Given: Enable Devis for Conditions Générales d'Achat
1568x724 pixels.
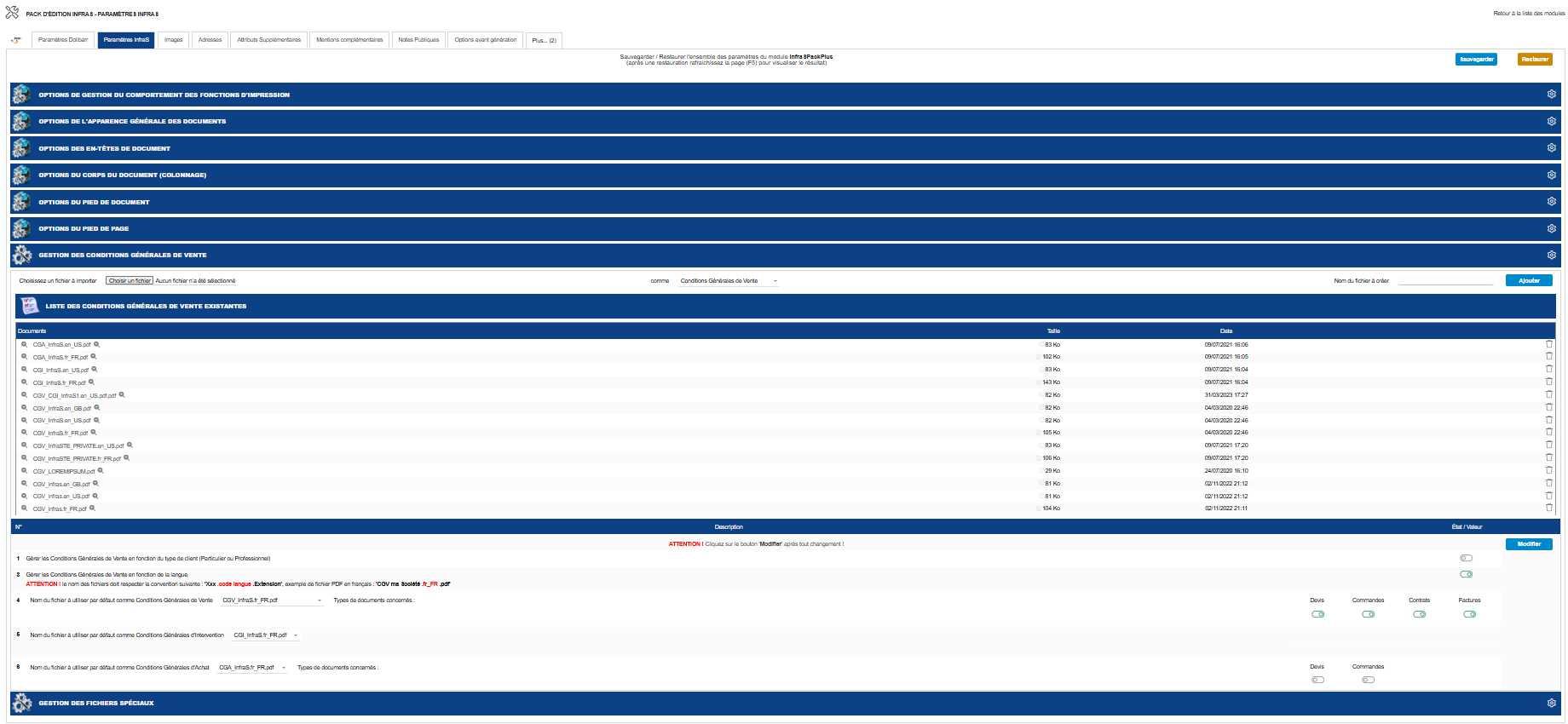Looking at the screenshot, I should 1317,680.
